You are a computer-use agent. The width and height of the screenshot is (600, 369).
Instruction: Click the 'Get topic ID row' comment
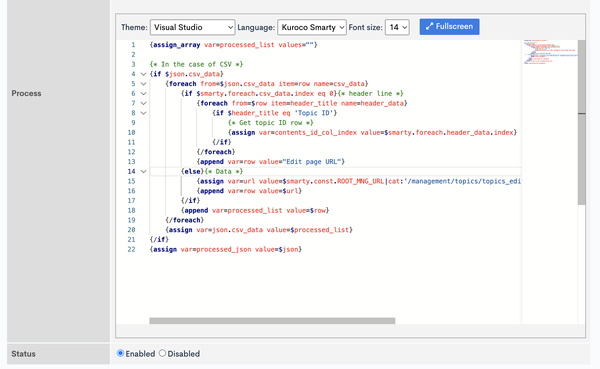point(271,122)
